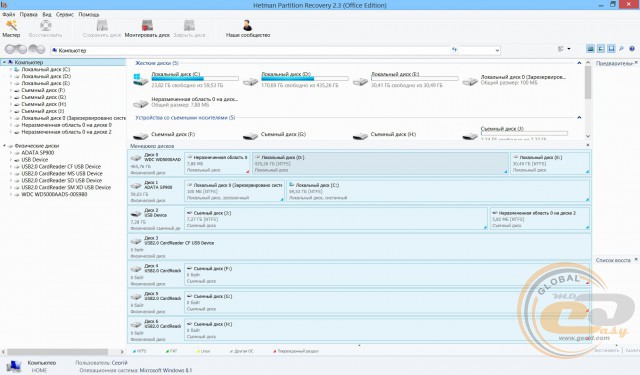The image size is (640, 375).
Task: Open the Файл menu
Action: click(9, 14)
